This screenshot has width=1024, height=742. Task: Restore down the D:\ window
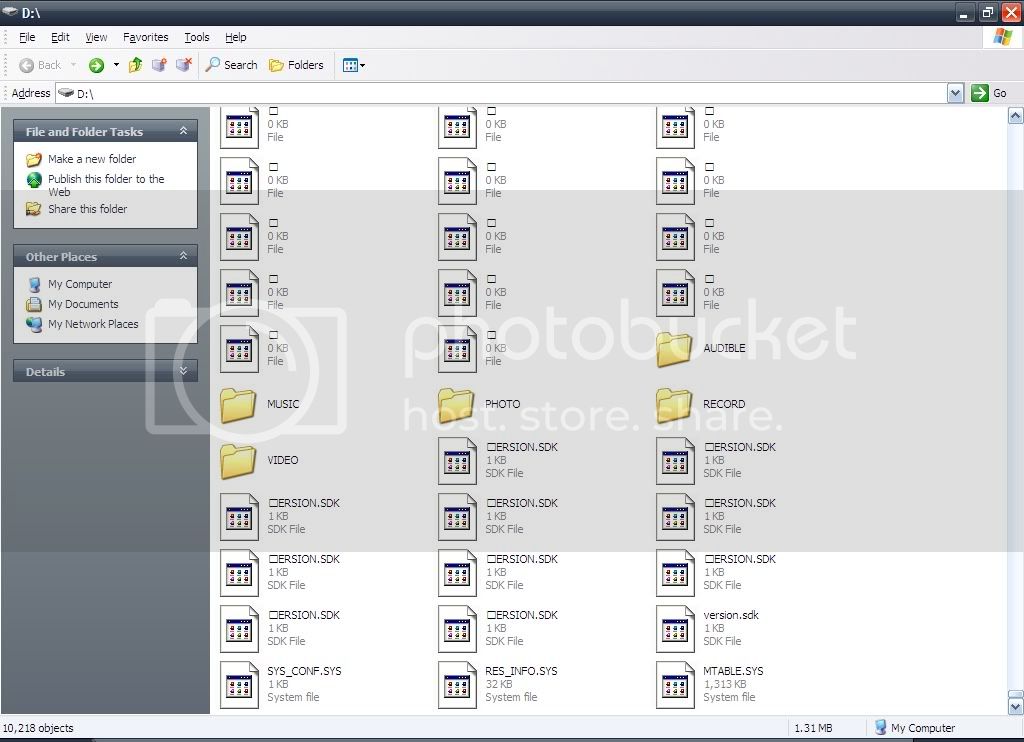(987, 12)
